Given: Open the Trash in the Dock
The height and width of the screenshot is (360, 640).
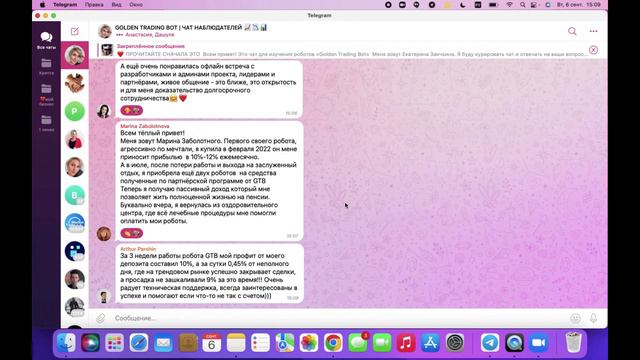Looking at the screenshot, I should (x=573, y=342).
